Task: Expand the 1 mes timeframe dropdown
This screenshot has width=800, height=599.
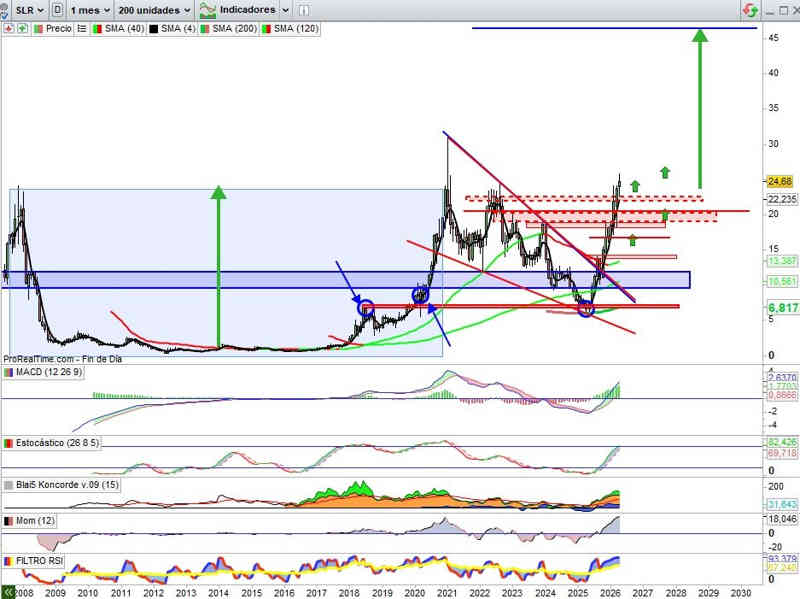Action: tap(90, 9)
